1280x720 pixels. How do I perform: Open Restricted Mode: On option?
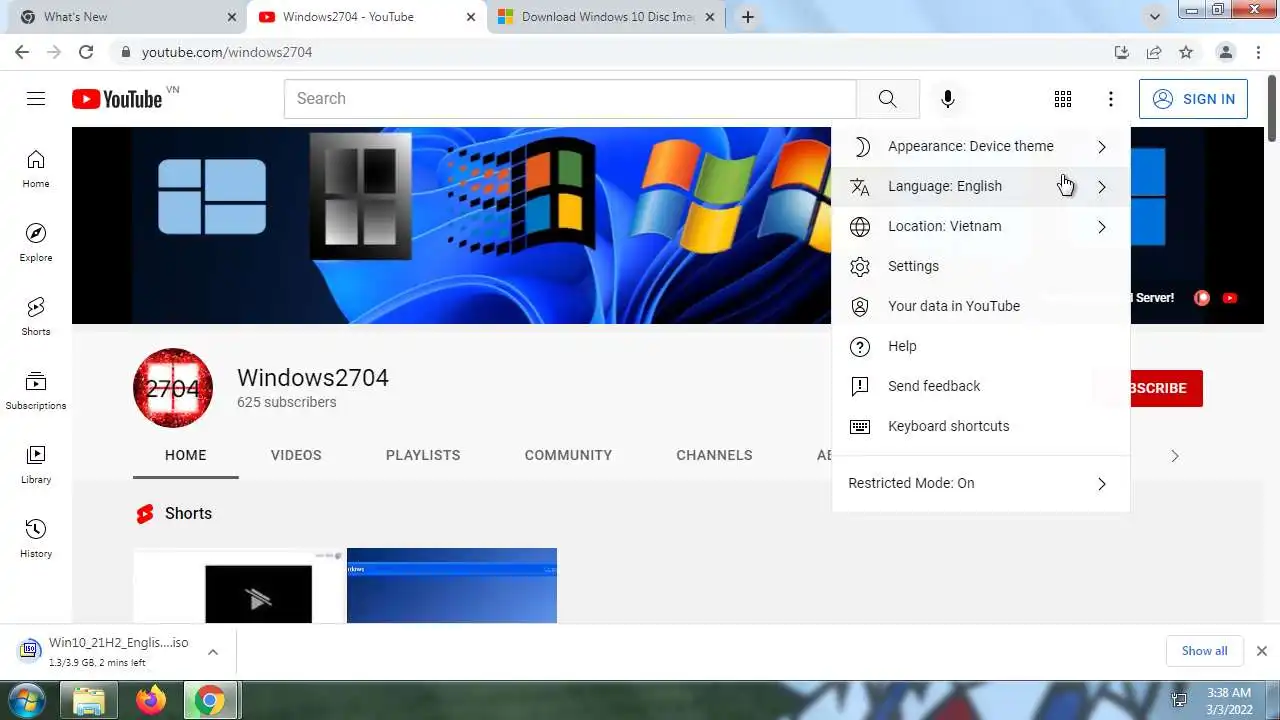[x=980, y=483]
